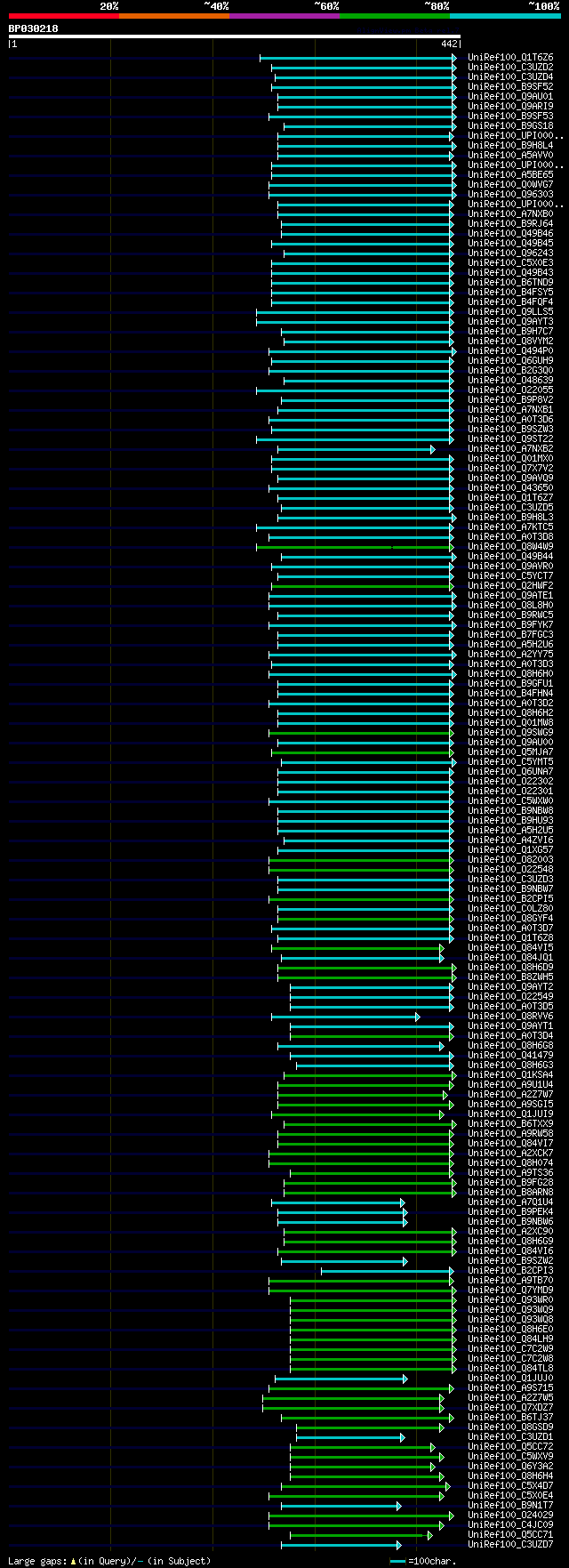Screen dimensions: 569x1568
Task: Select the label UniRef100_Q7YMD9
Action: pyautogui.click(x=510, y=1290)
